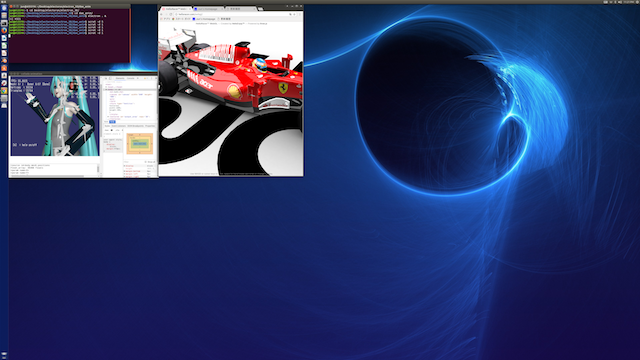Activate DevTools element inspect picker
The width and height of the screenshot is (640, 360).
click(x=106, y=78)
